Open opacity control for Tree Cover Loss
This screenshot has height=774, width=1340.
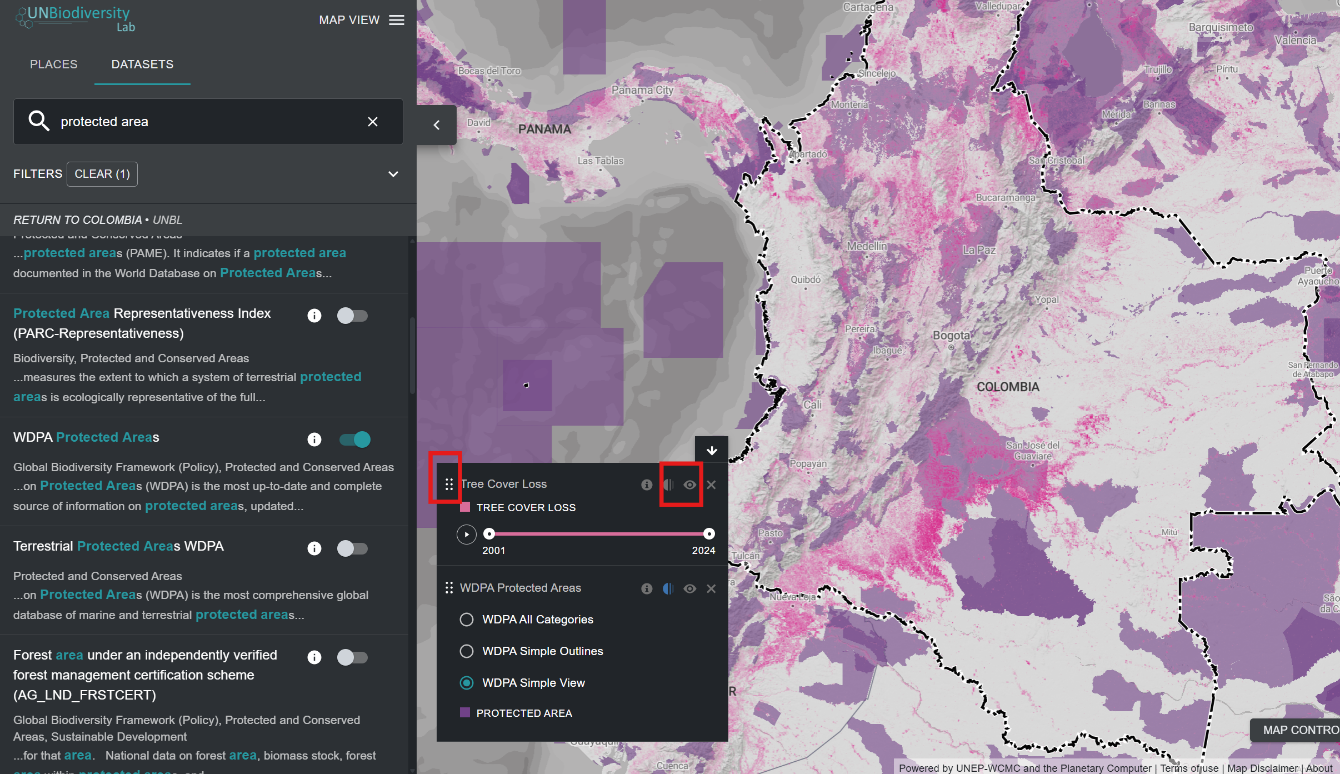[669, 485]
